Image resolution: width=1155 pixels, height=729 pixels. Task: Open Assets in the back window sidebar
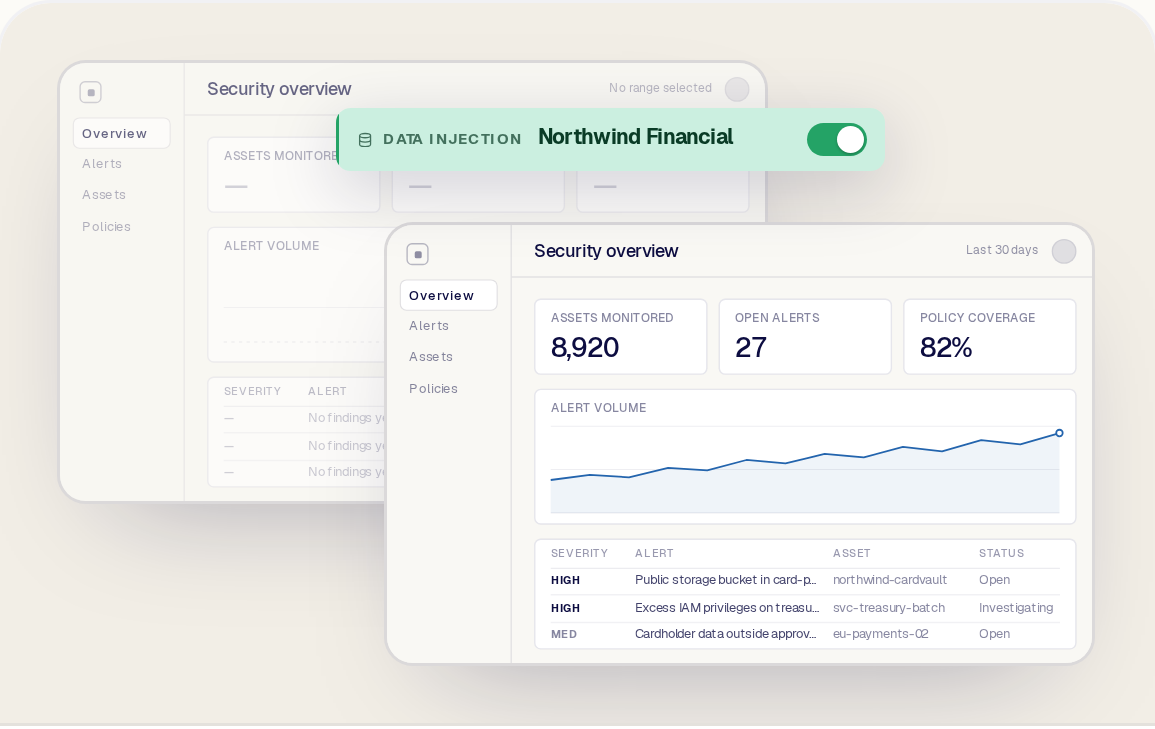click(x=104, y=194)
